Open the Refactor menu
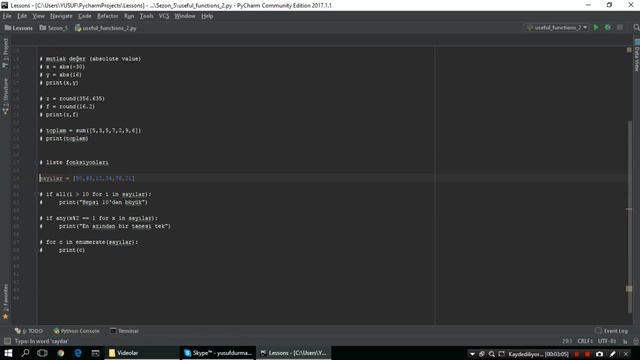 pyautogui.click(x=107, y=16)
